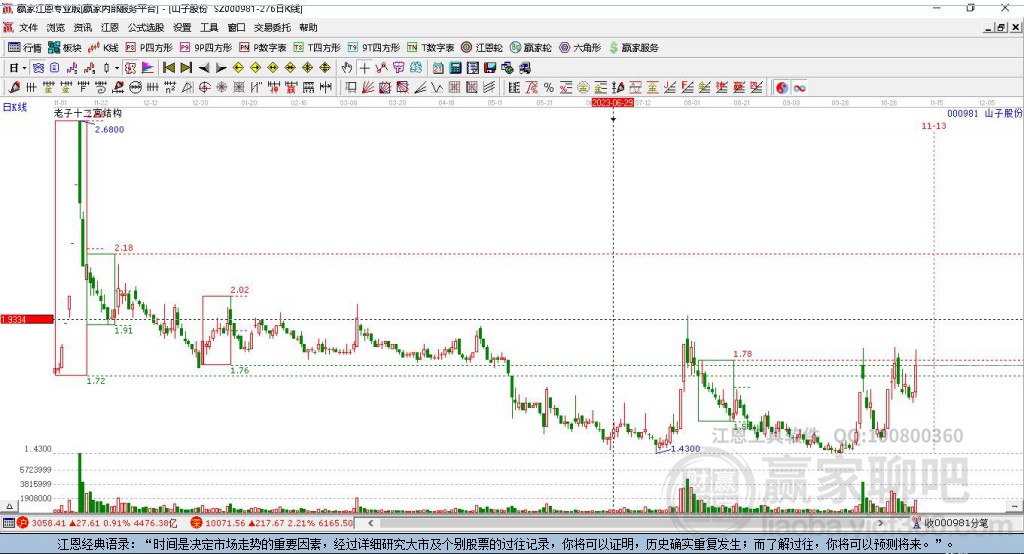Click the infinity symbol icon
Viewport: 1024px width, 554px height.
point(799,88)
